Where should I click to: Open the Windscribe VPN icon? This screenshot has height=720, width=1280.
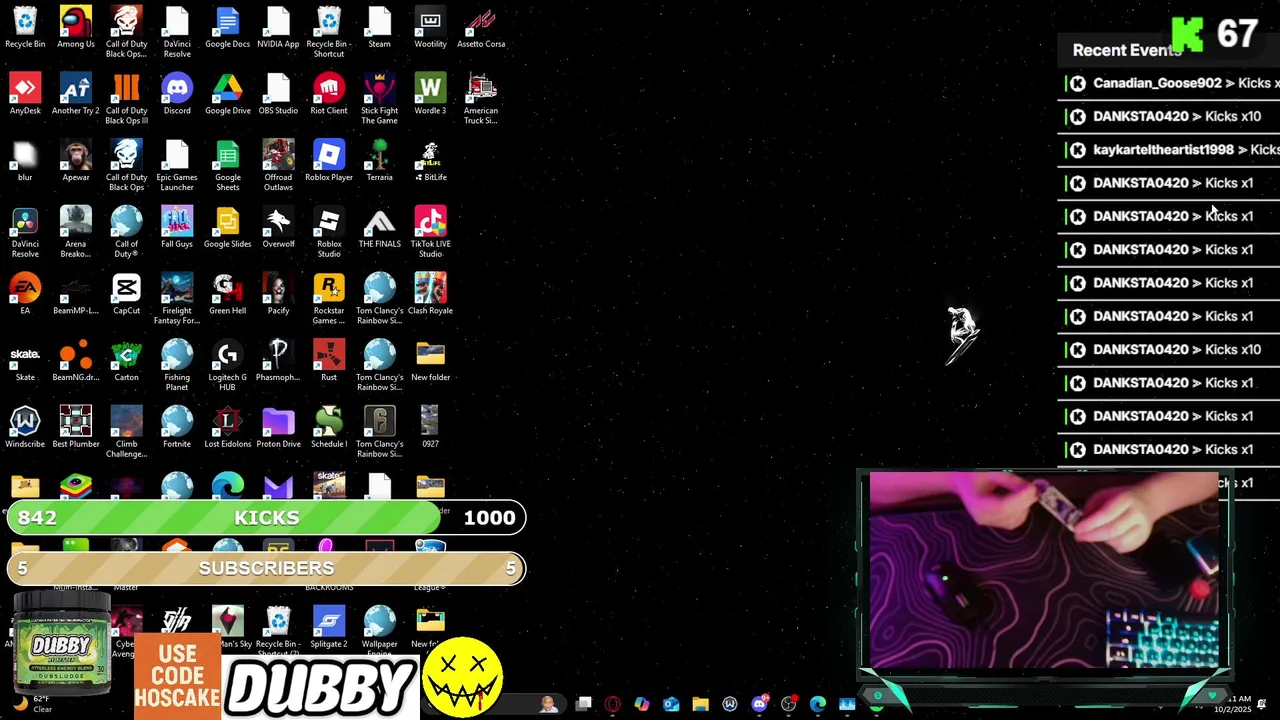coord(25,428)
